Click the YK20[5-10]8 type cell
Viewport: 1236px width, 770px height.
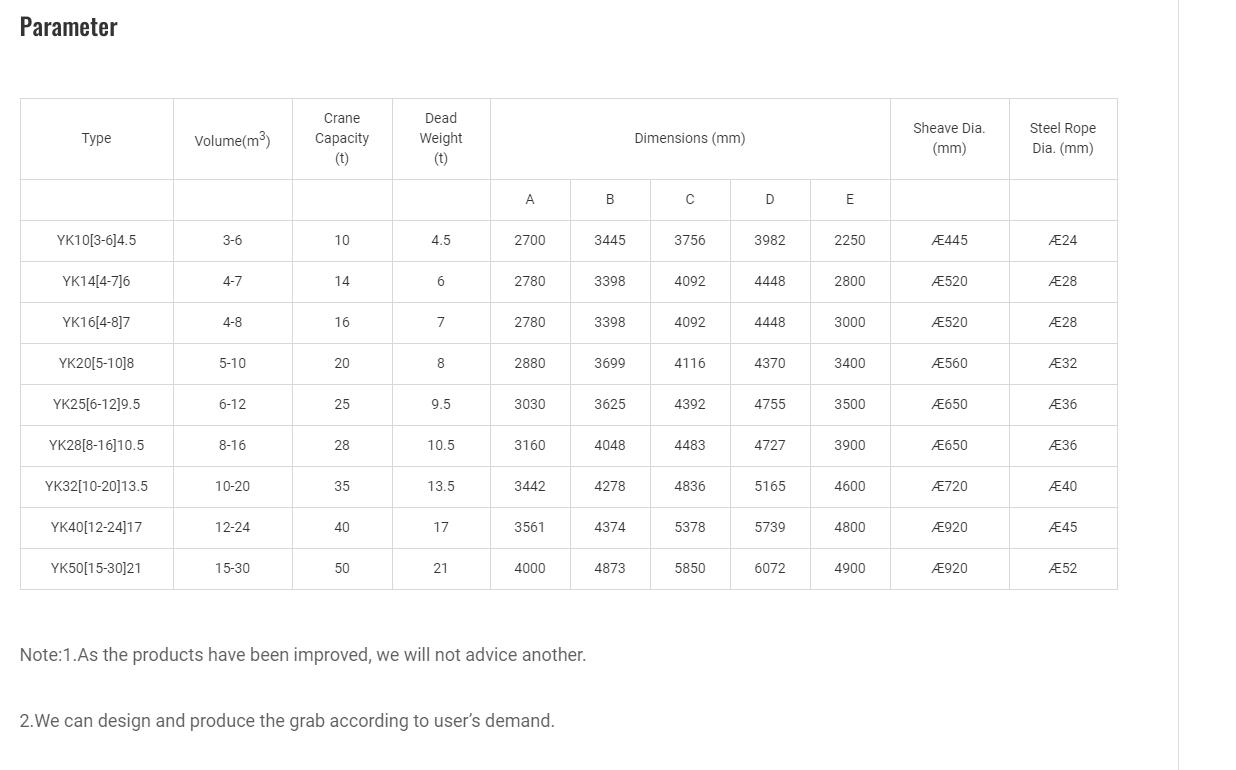(96, 363)
